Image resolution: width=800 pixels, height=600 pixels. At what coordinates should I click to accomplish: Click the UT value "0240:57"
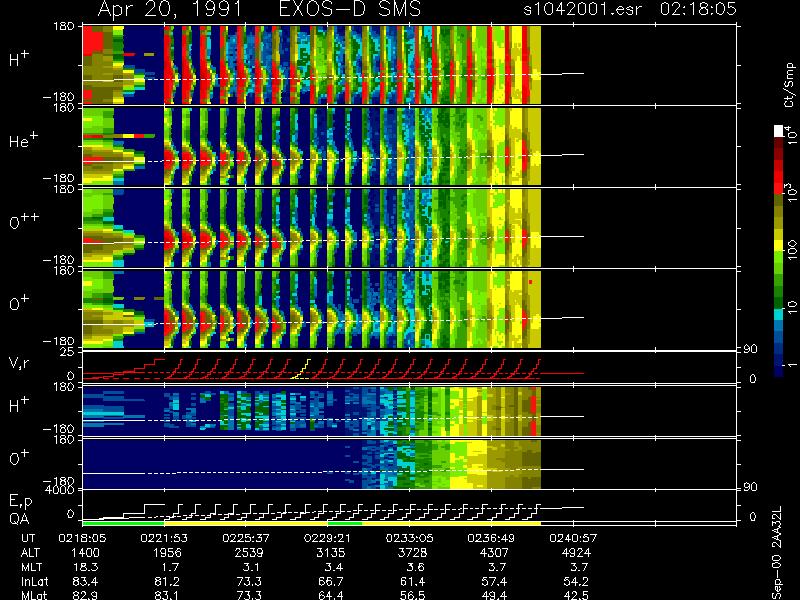click(573, 538)
